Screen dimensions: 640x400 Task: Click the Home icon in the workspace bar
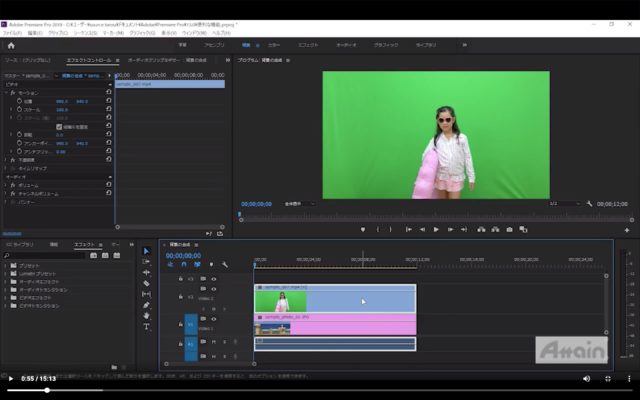11,45
